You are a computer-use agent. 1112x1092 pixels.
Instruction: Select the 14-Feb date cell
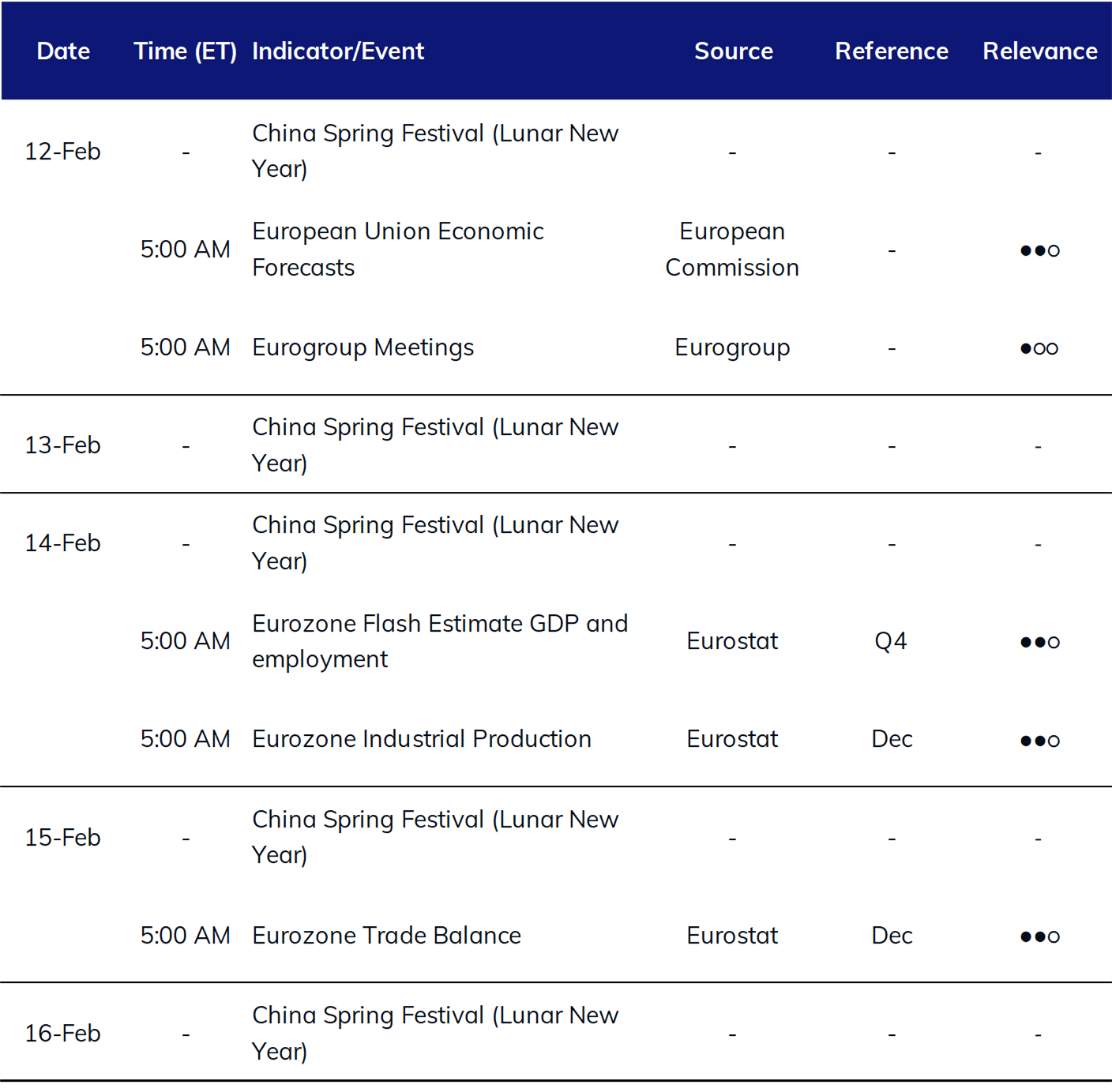(63, 543)
